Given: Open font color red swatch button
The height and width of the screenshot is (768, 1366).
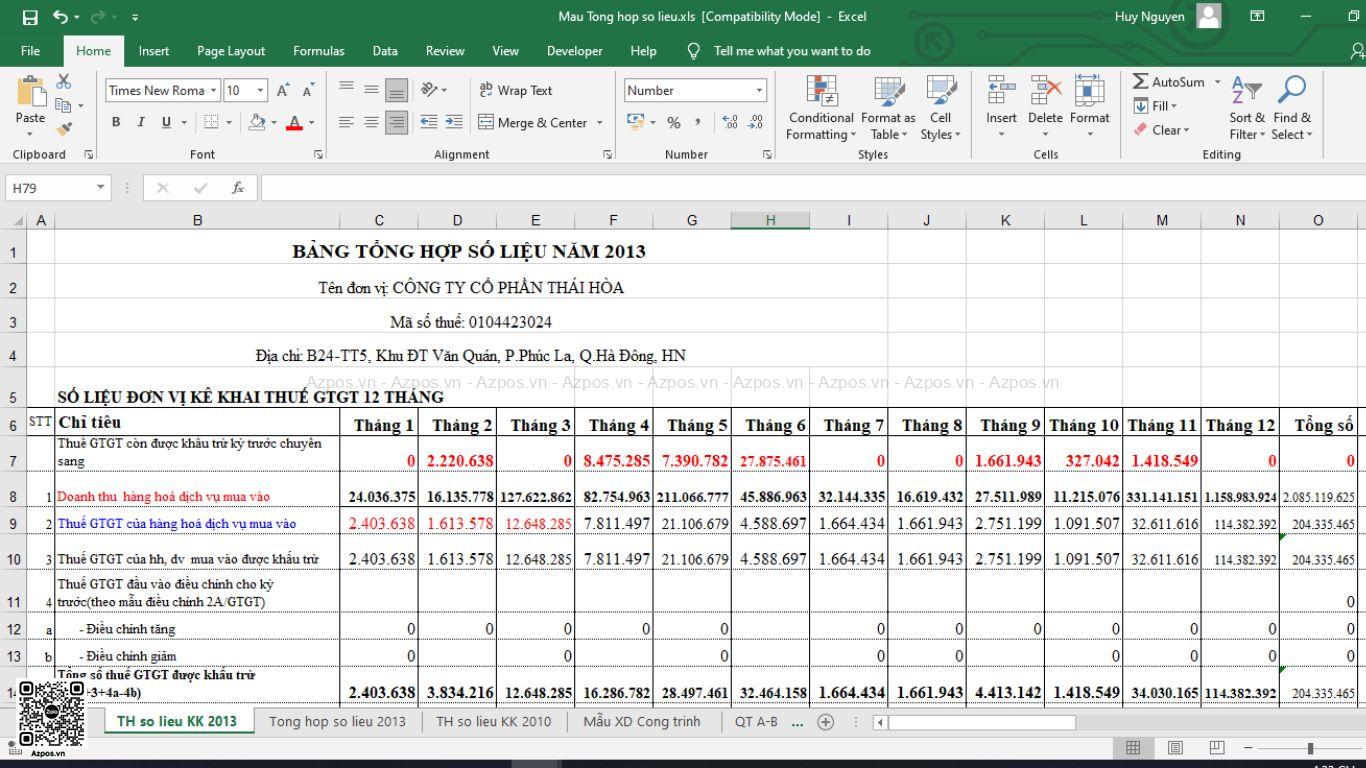Looking at the screenshot, I should [294, 122].
